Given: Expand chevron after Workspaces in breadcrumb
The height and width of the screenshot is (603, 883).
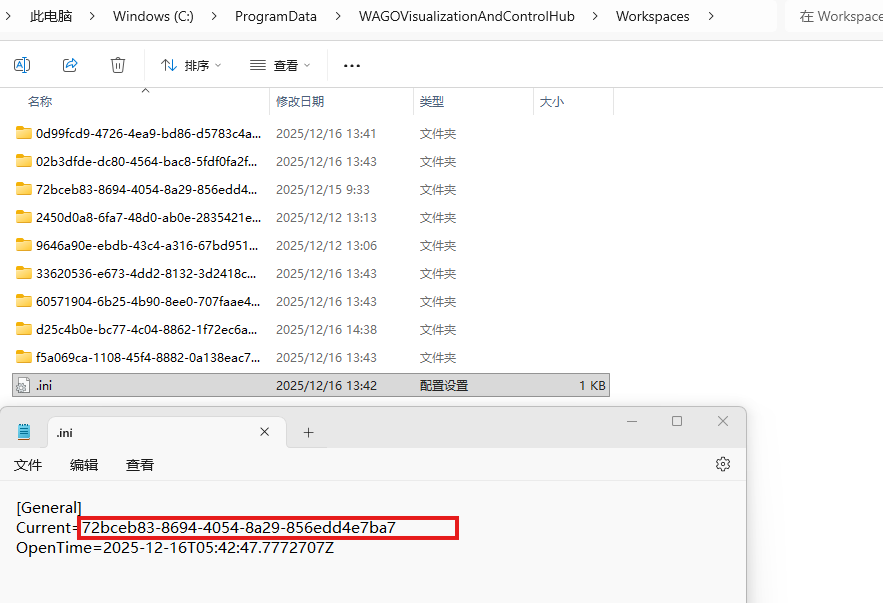Looking at the screenshot, I should coord(711,16).
